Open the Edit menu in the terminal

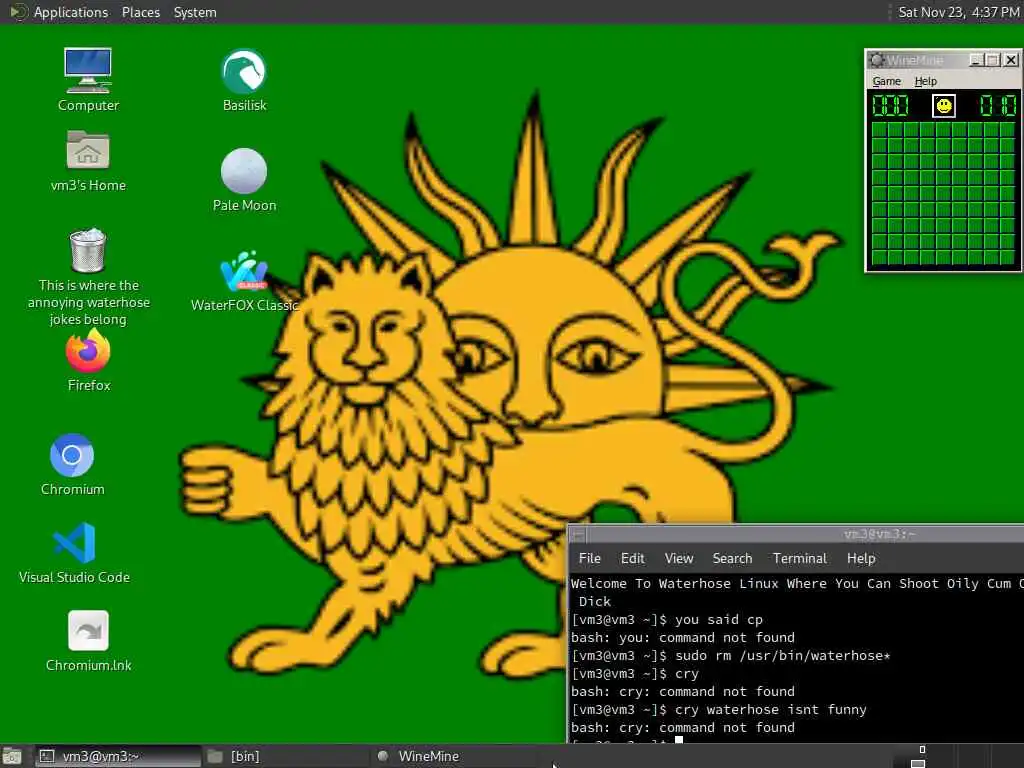[x=632, y=558]
